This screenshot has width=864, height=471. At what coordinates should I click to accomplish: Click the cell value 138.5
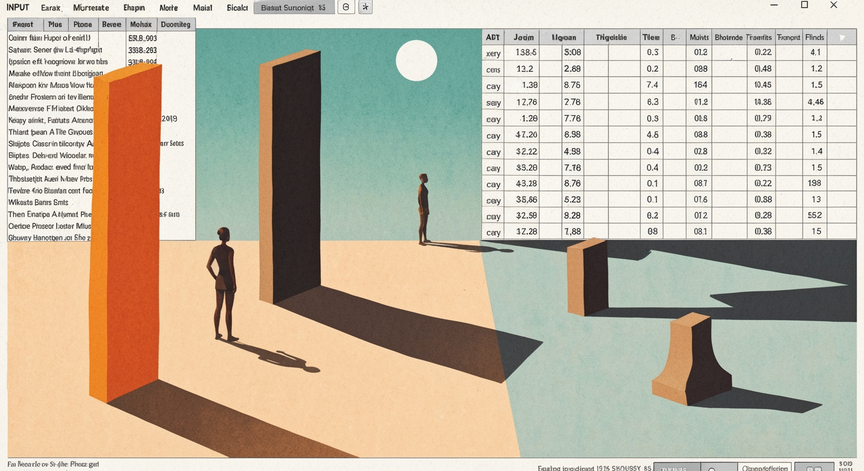[526, 52]
